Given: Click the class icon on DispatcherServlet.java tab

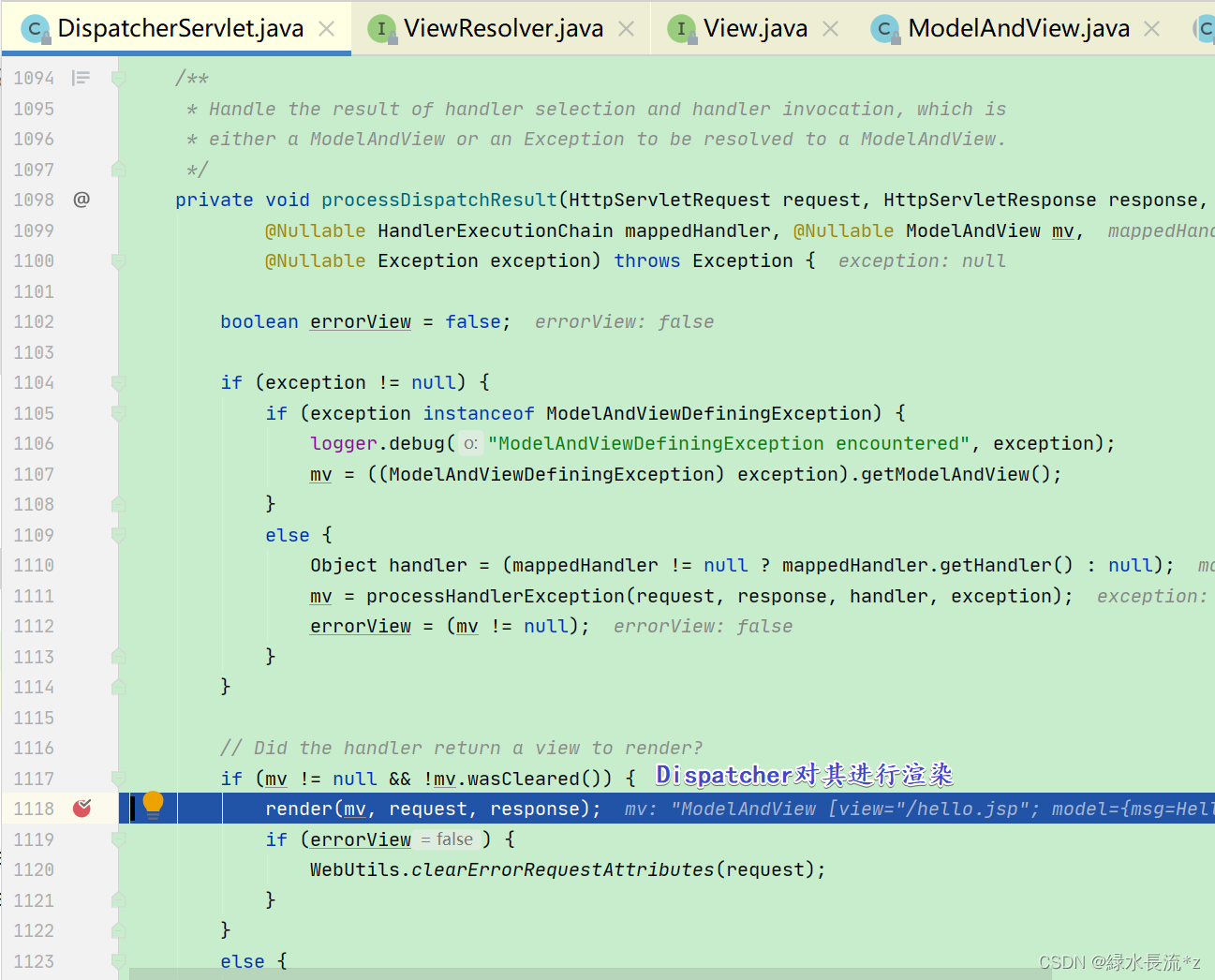Looking at the screenshot, I should pos(35,29).
